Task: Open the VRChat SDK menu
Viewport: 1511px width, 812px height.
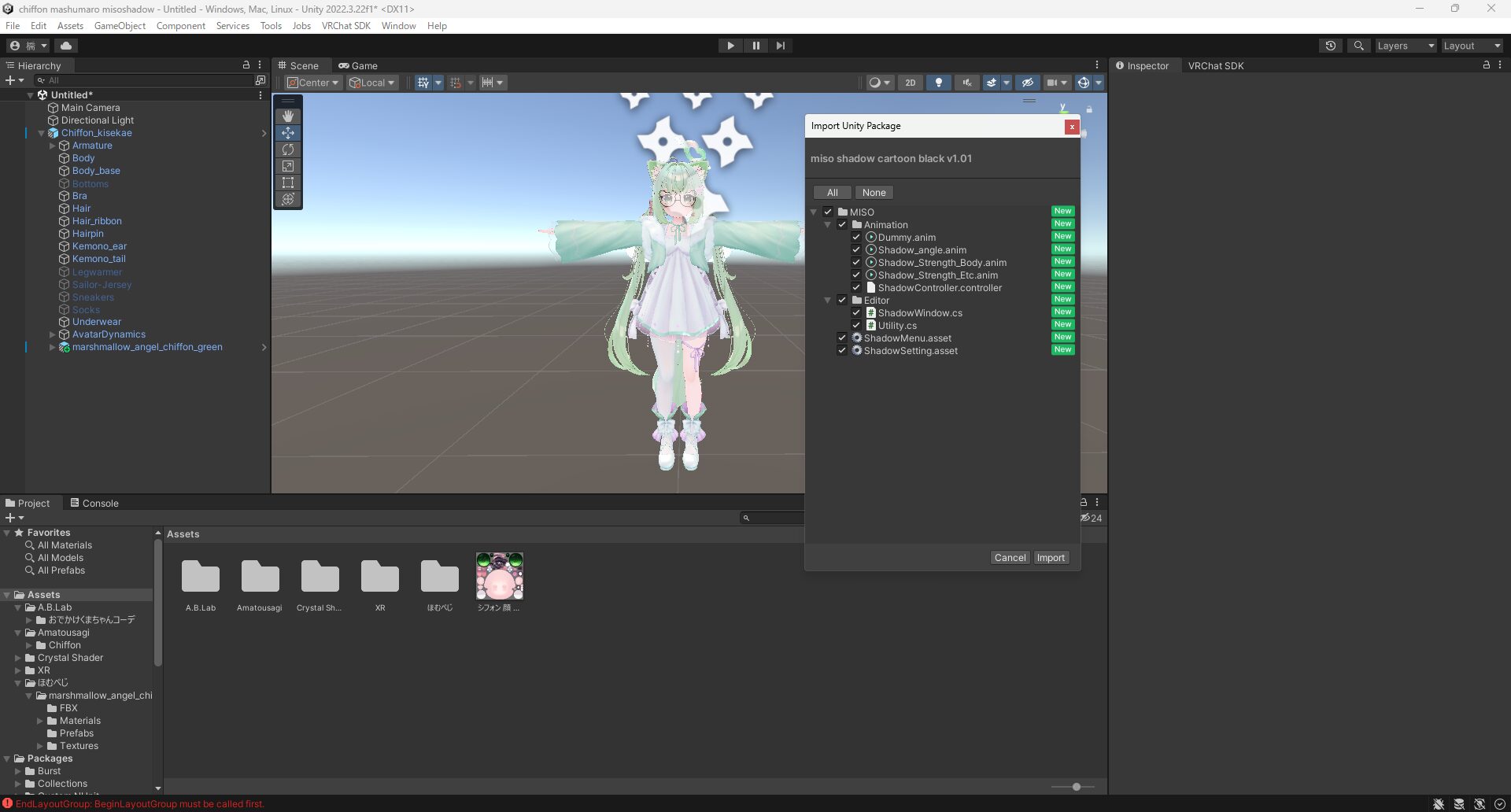Action: click(x=345, y=25)
